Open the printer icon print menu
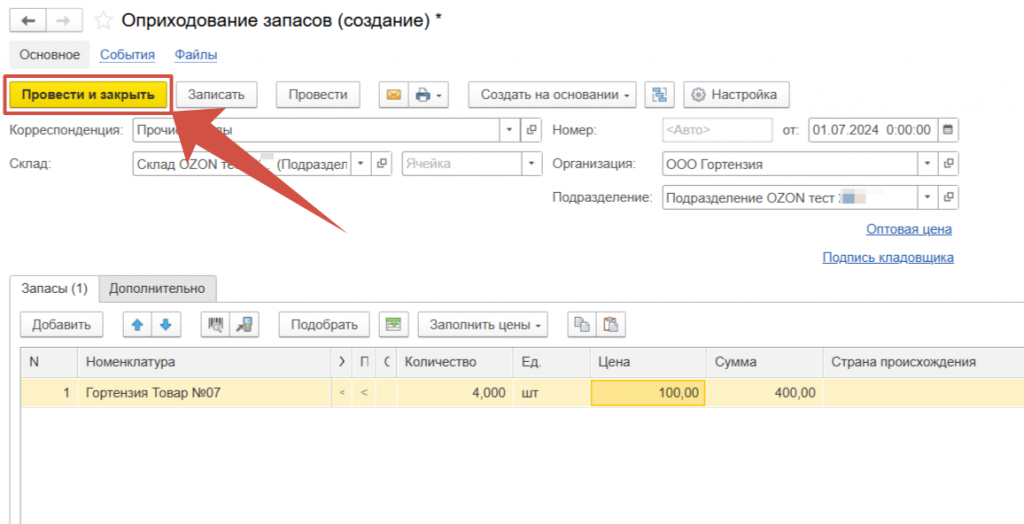1024x524 pixels. point(428,95)
